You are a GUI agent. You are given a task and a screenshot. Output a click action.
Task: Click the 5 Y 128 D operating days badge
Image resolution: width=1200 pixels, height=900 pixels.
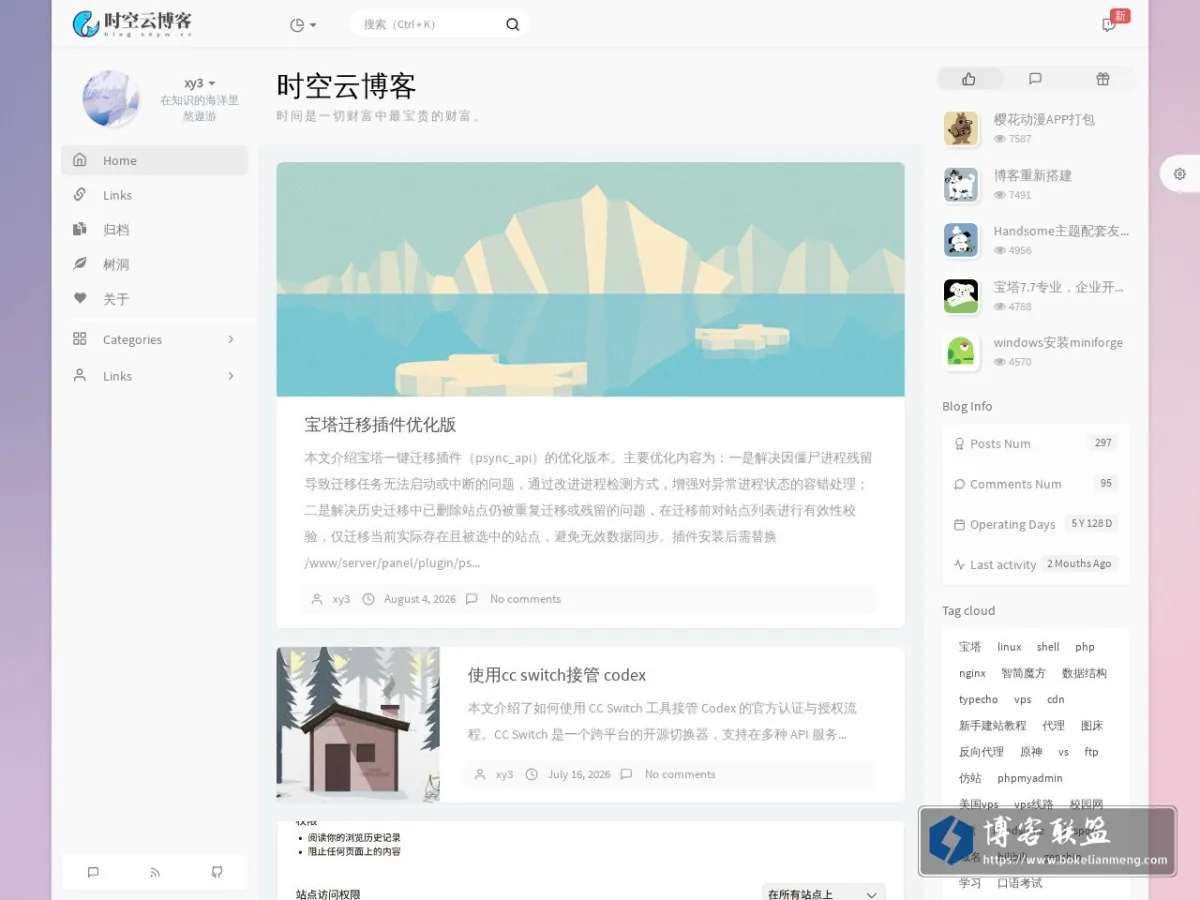click(1092, 523)
